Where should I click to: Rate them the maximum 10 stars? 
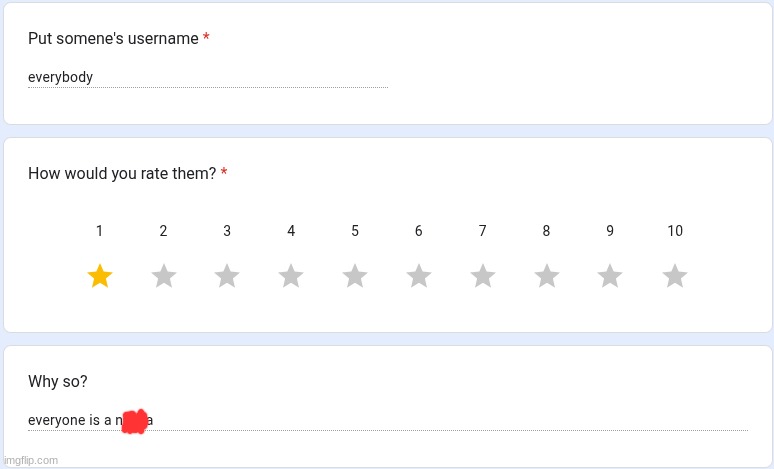click(x=675, y=276)
